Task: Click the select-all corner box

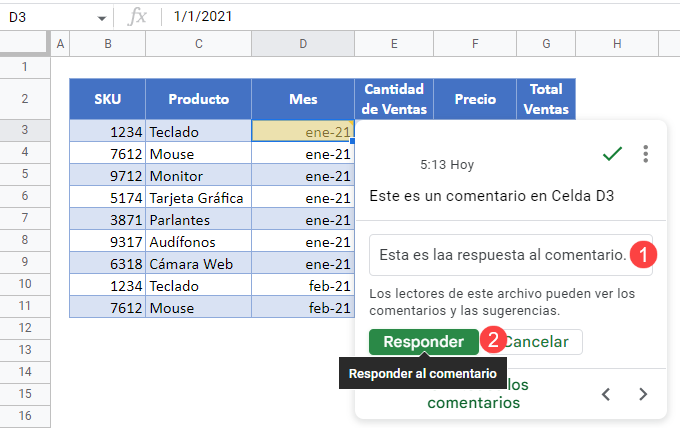Action: click(25, 44)
